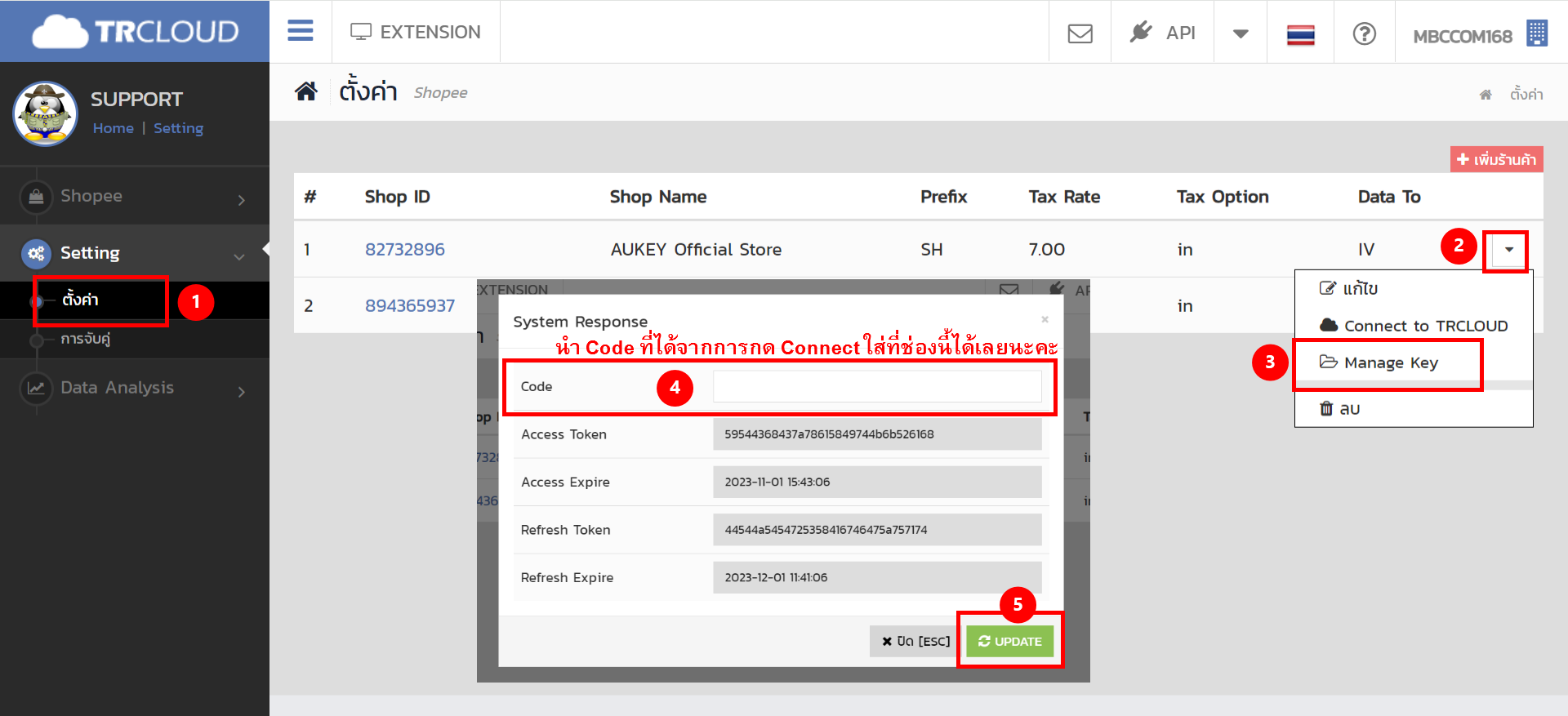Image resolution: width=1568 pixels, height=716 pixels.
Task: Open shop ID 82732896 link
Action: pyautogui.click(x=405, y=250)
